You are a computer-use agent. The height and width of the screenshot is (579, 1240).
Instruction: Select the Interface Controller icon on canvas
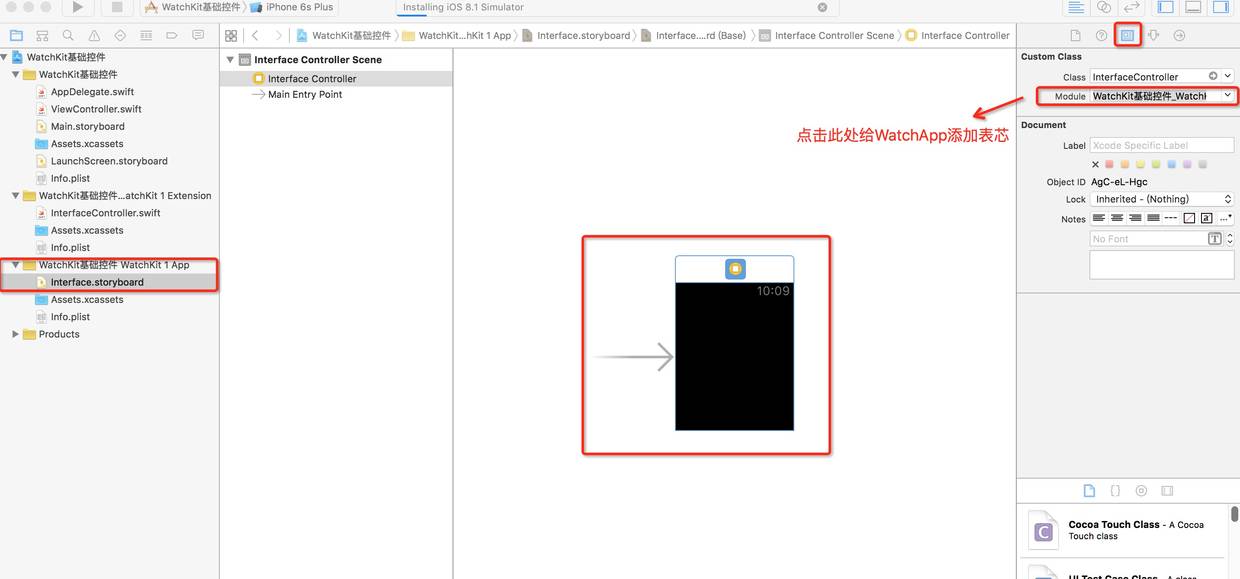(x=735, y=268)
